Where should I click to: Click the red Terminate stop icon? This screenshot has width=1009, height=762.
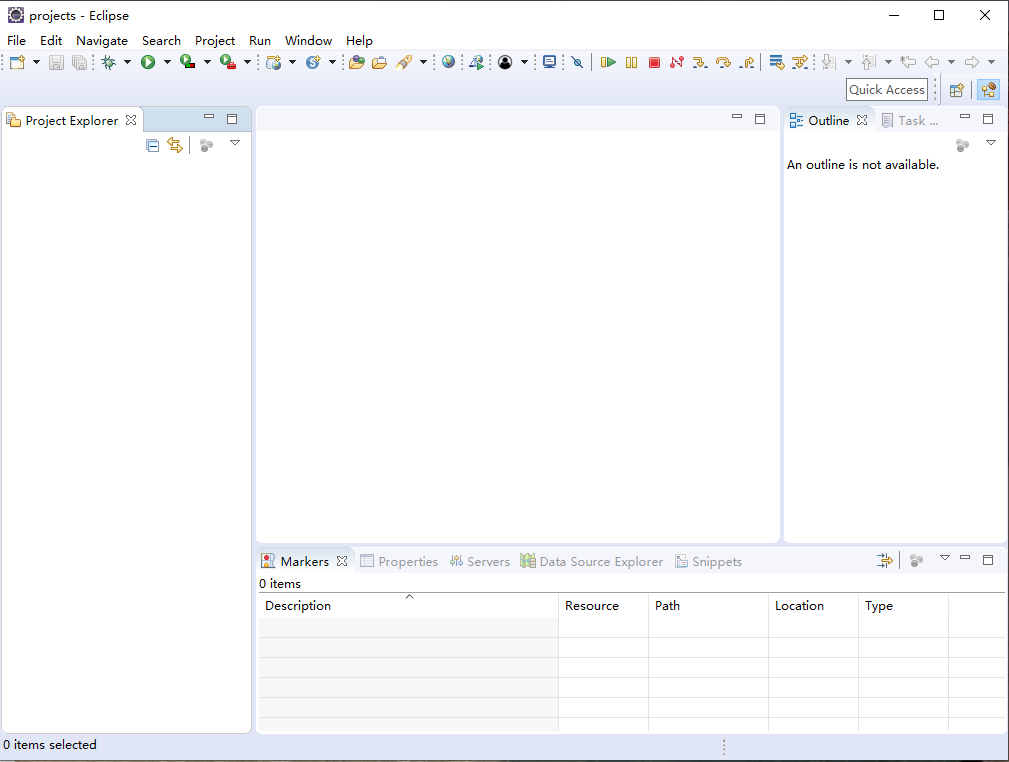[x=654, y=62]
